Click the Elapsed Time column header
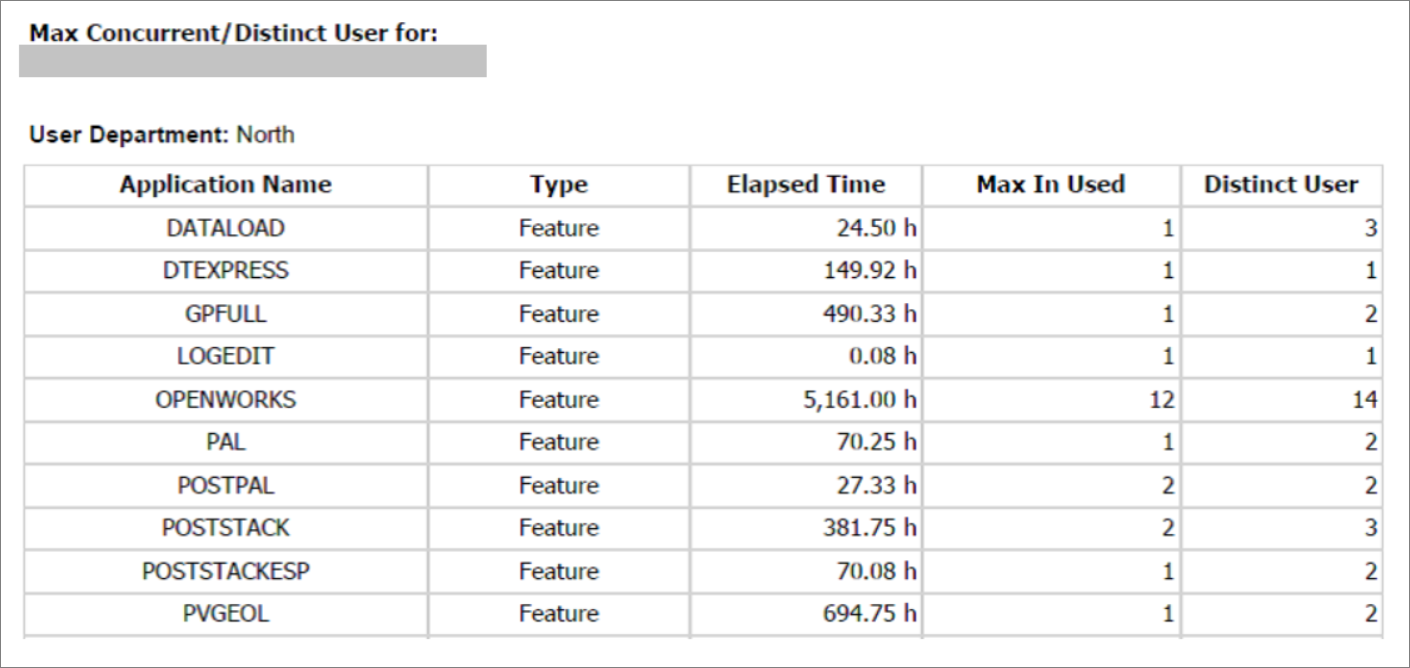 coord(805,185)
